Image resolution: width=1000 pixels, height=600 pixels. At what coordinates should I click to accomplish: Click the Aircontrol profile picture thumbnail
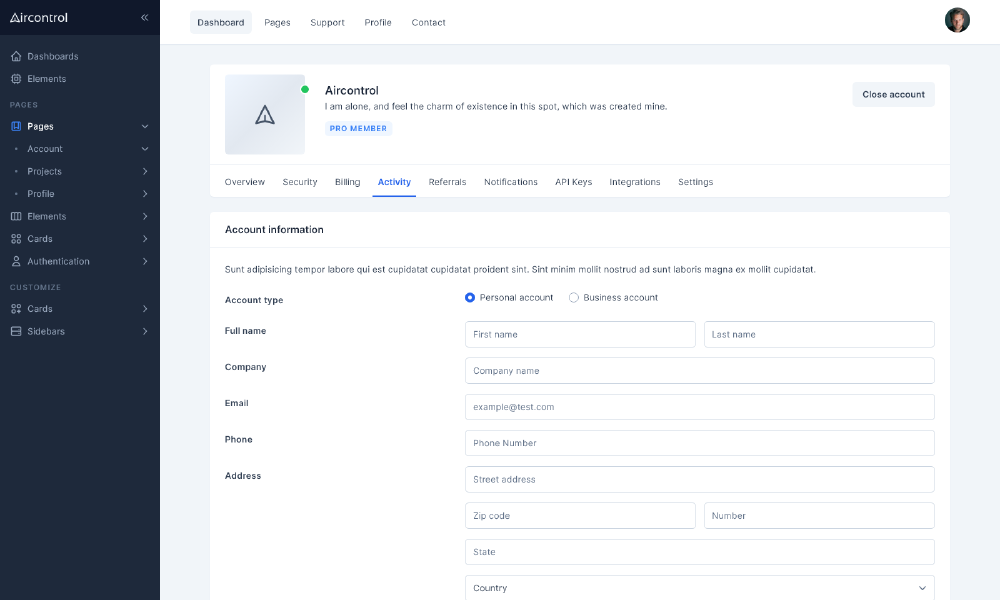(x=265, y=115)
